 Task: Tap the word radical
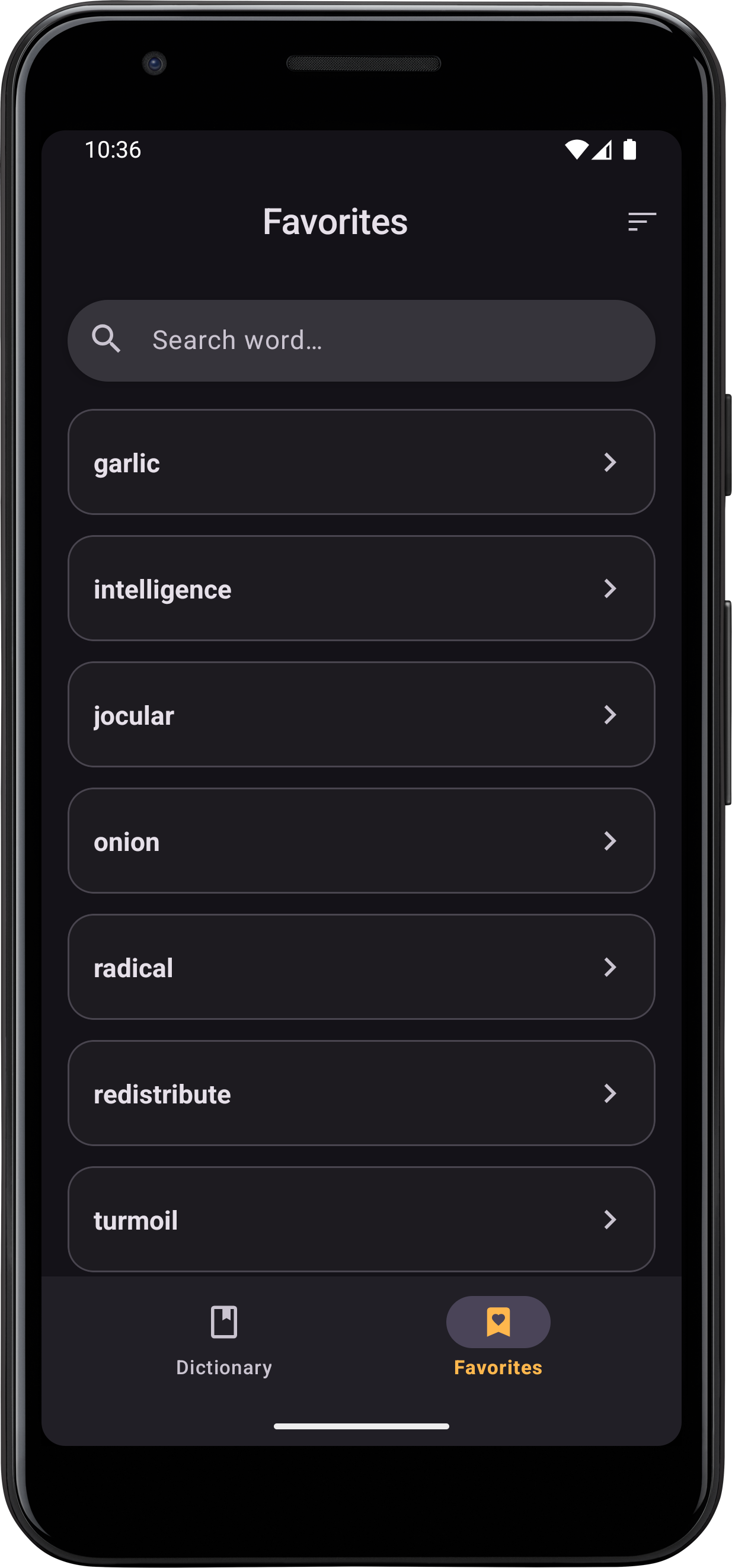[133, 968]
